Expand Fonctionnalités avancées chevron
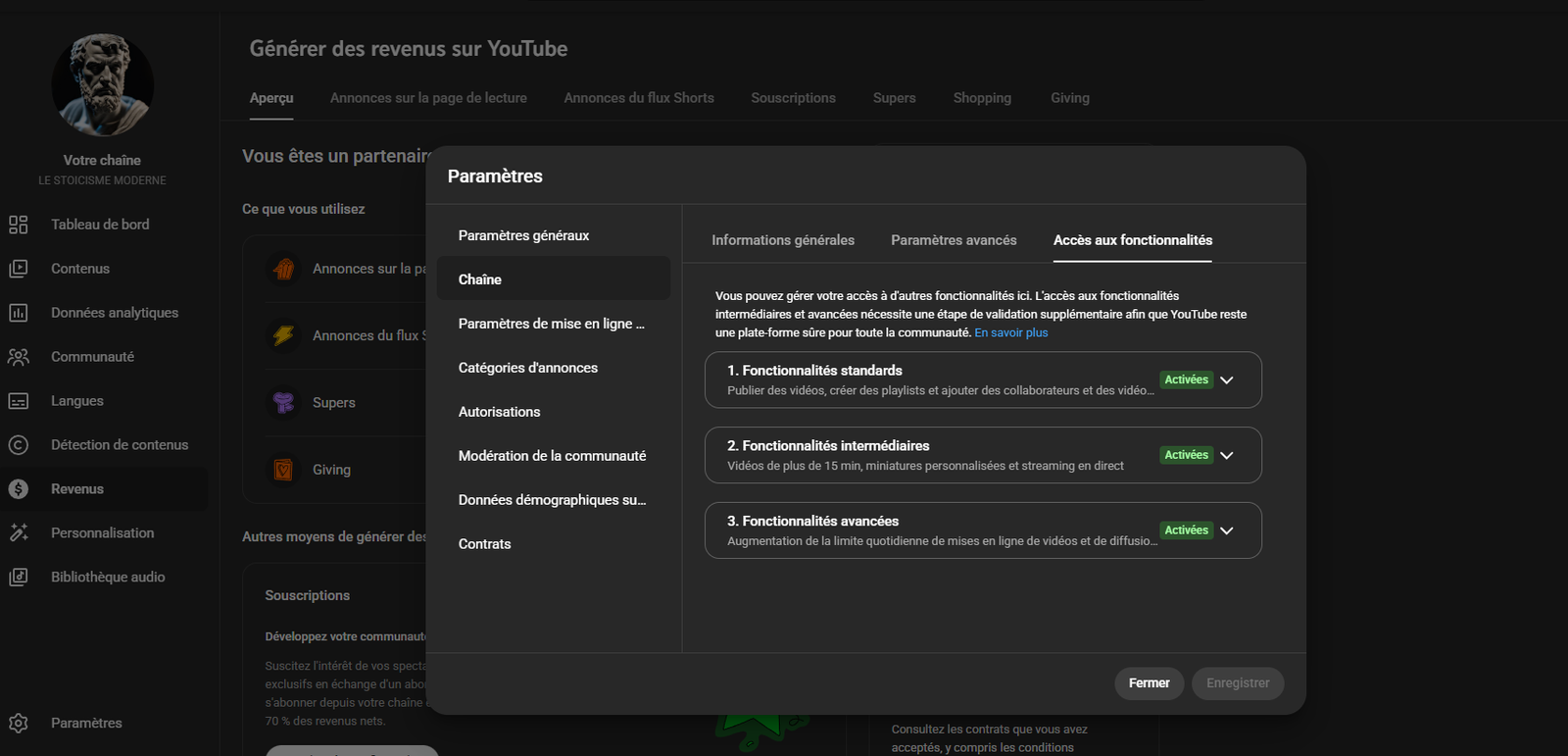This screenshot has height=756, width=1568. (x=1227, y=531)
